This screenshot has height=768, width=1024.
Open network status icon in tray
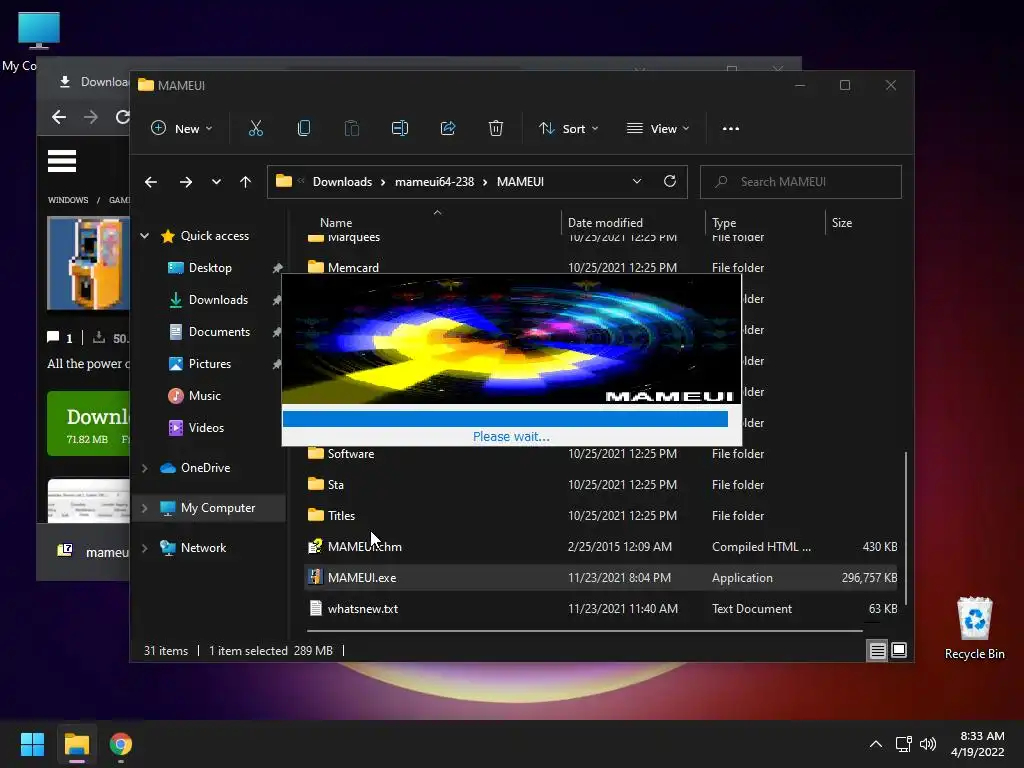[903, 744]
